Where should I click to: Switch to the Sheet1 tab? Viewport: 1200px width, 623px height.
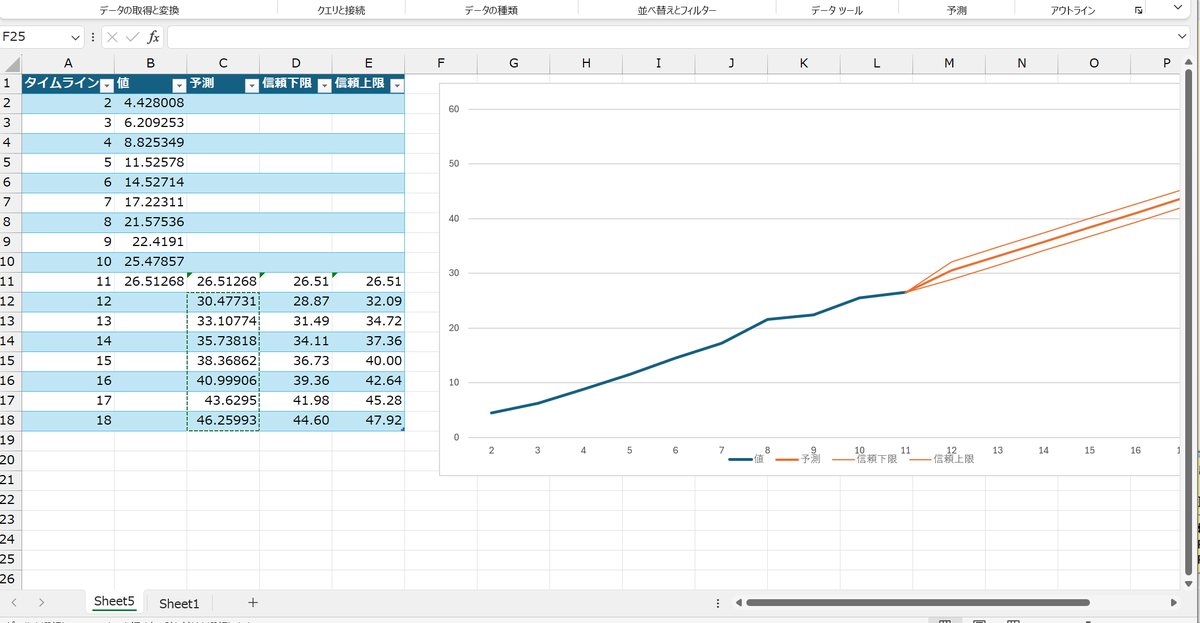click(x=179, y=603)
